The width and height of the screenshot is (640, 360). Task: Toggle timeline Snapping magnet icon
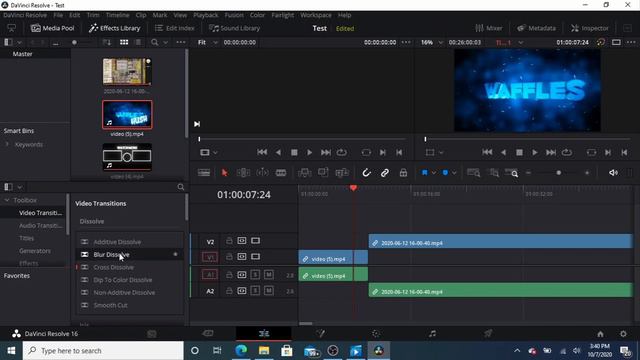[x=367, y=173]
